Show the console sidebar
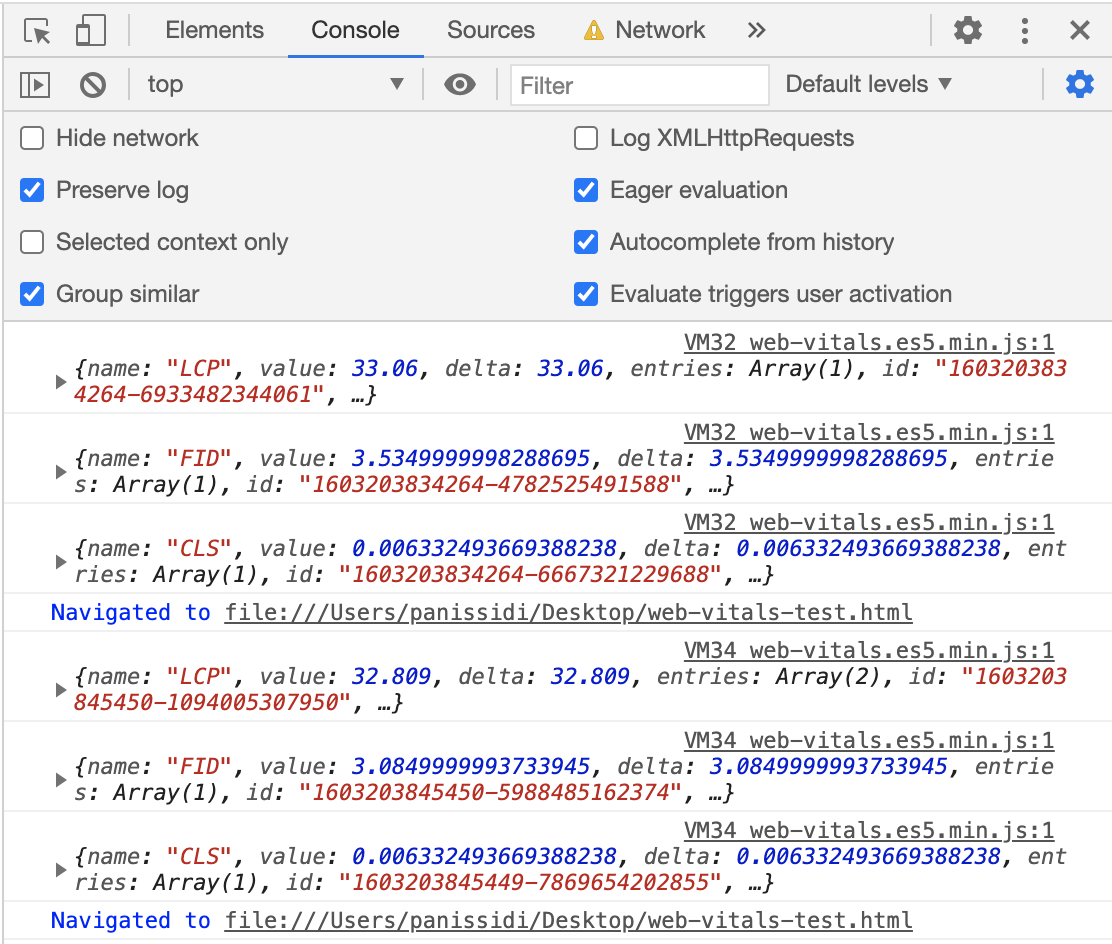Image resolution: width=1112 pixels, height=944 pixels. [34, 84]
